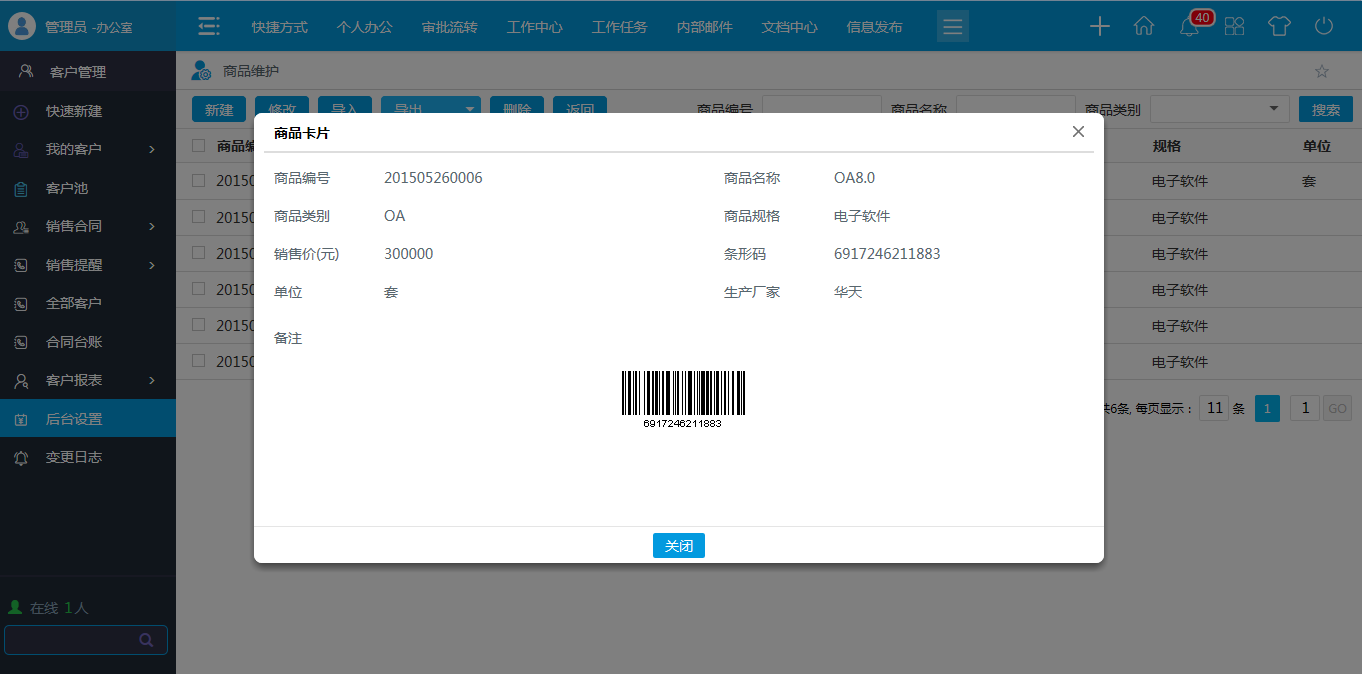Check the first product row checkbox
This screenshot has width=1362, height=674.
coord(197,181)
